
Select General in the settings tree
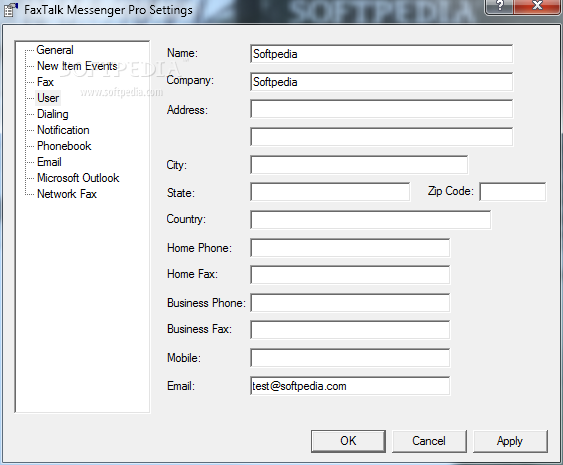55,50
